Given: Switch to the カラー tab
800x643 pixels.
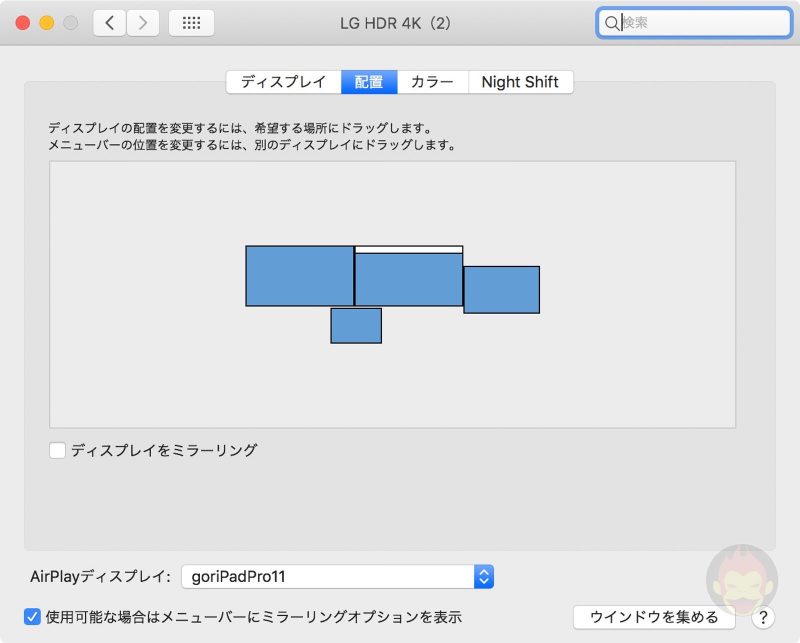Looking at the screenshot, I should coord(432,82).
